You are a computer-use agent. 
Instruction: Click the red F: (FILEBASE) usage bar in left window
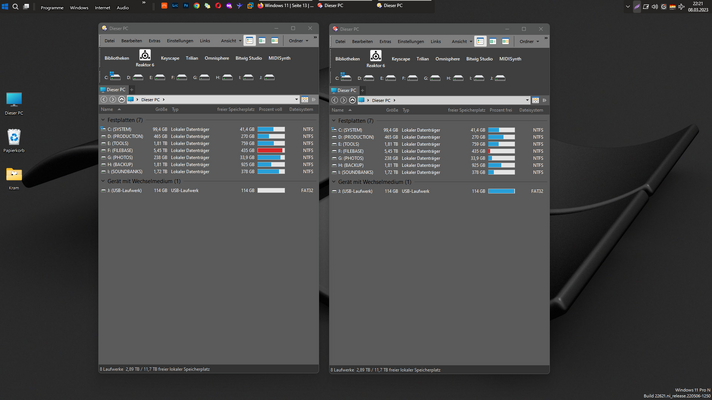270,150
